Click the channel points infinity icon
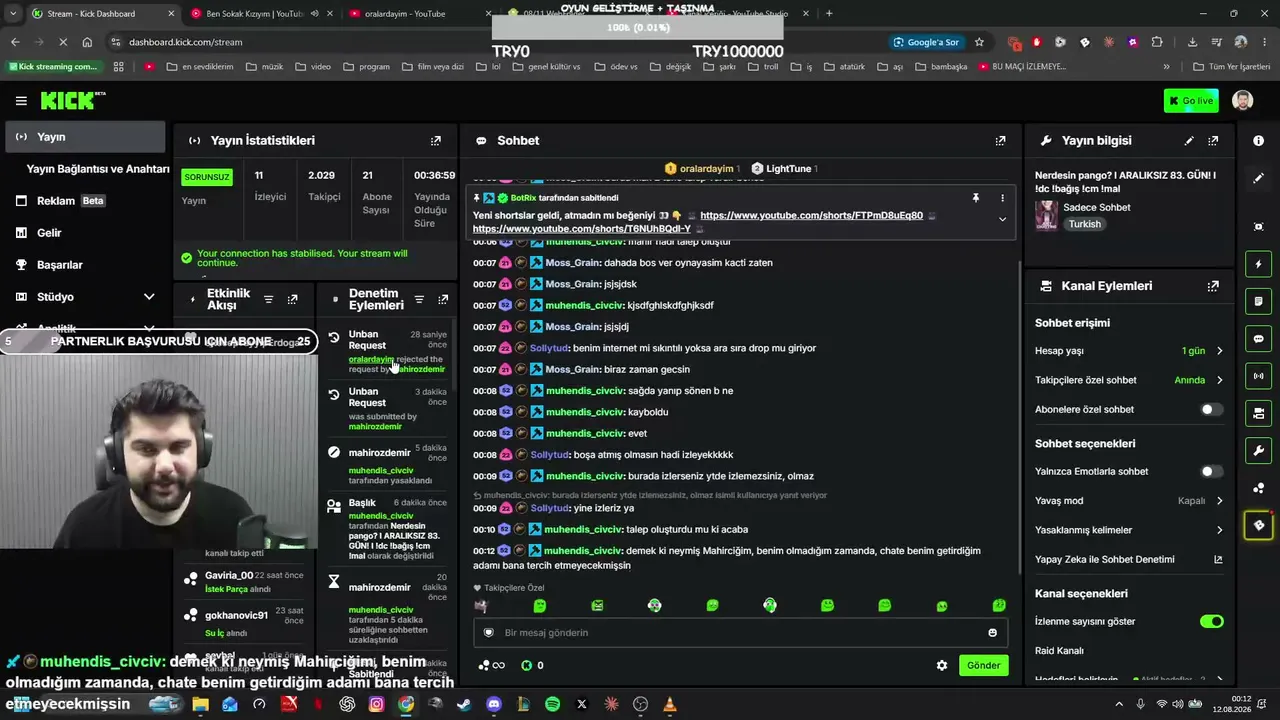Viewport: 1280px width, 720px height. pos(491,665)
